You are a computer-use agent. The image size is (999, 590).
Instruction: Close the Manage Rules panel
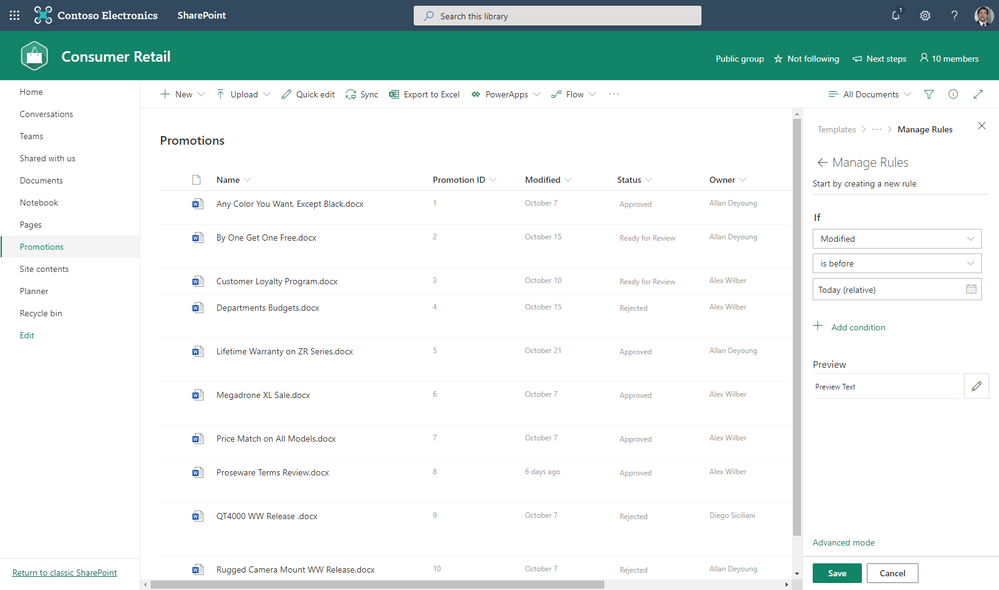tap(982, 126)
